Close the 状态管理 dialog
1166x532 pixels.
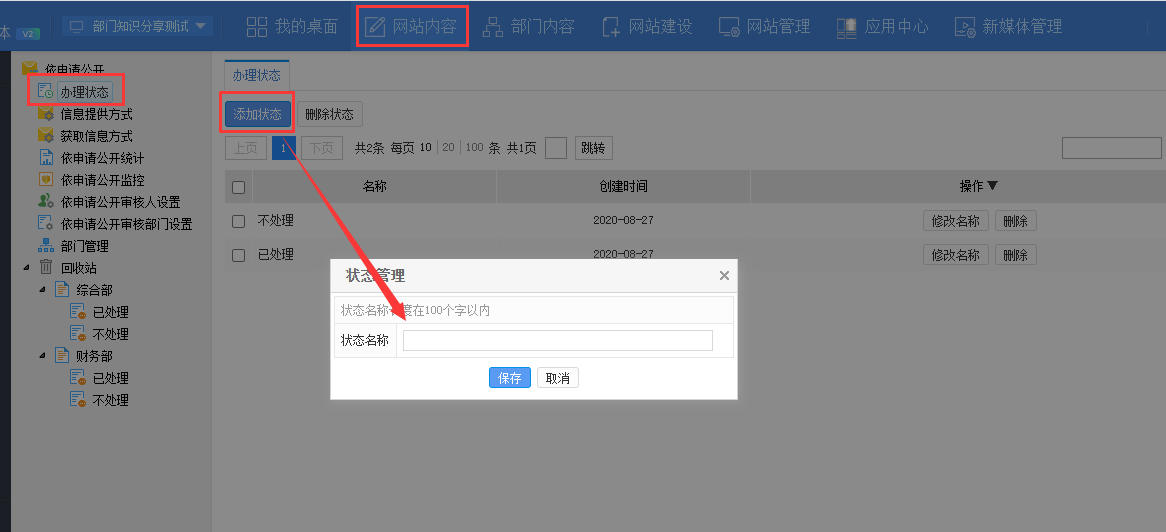[x=724, y=276]
